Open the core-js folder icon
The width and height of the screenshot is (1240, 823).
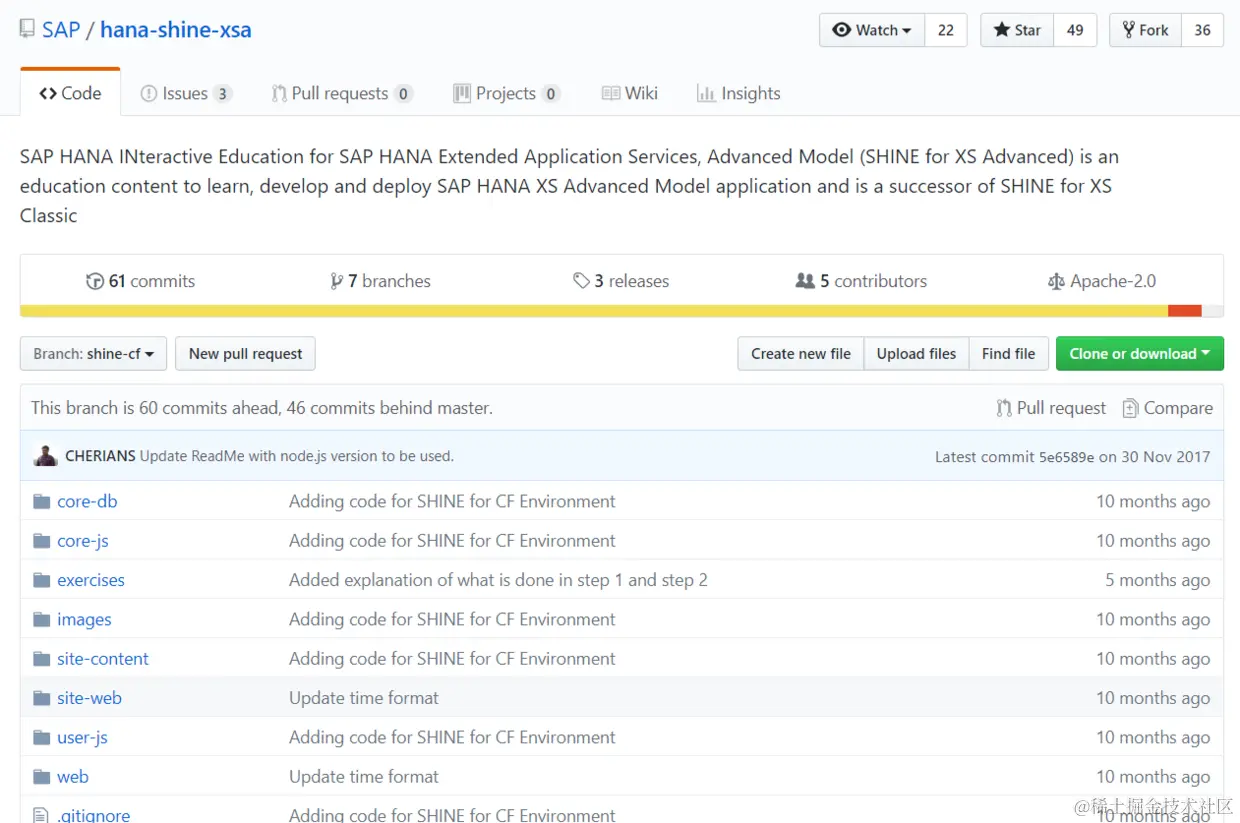[x=41, y=541]
